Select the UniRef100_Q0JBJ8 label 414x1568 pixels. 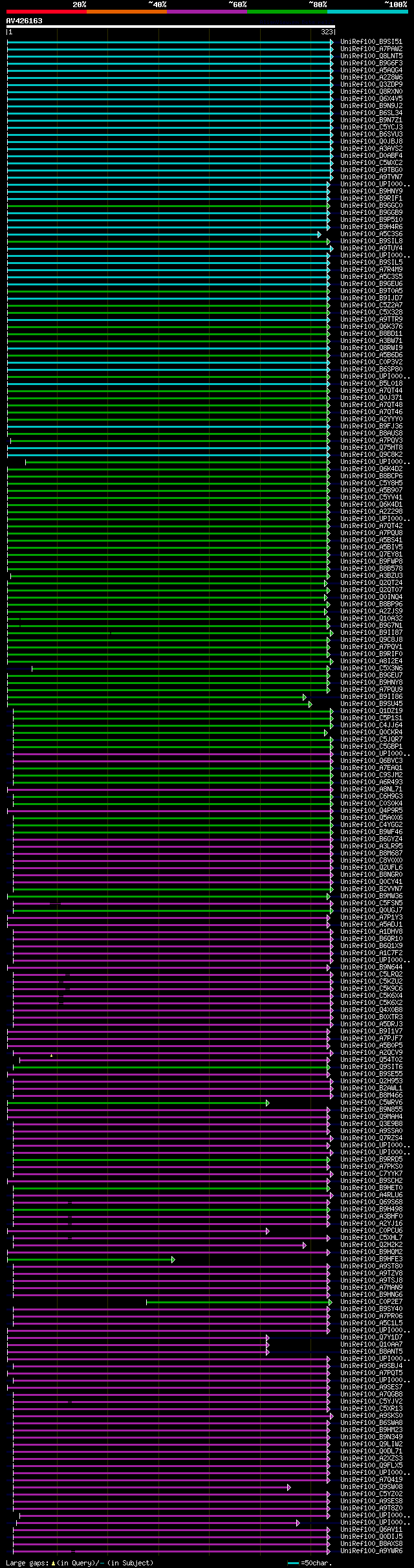click(x=371, y=142)
